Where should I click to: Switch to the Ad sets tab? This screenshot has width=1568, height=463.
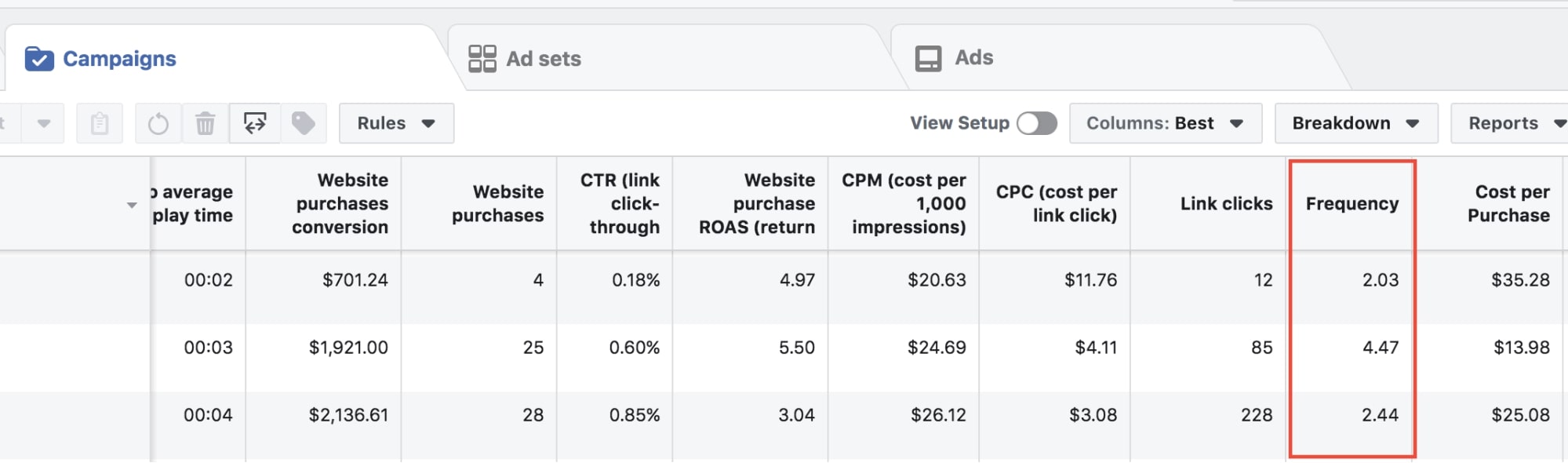pos(543,59)
